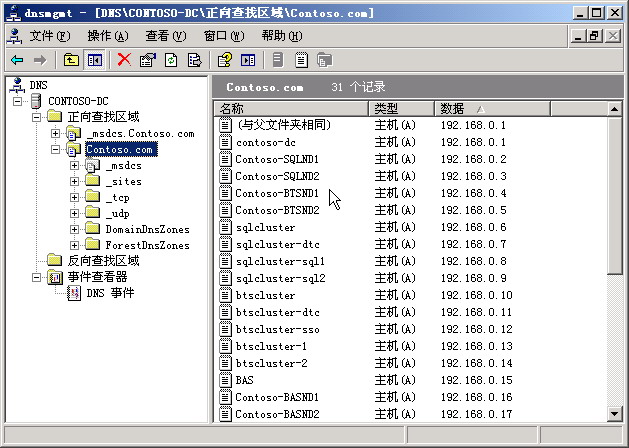Expand the DomainDnsZones folder

pos(74,229)
